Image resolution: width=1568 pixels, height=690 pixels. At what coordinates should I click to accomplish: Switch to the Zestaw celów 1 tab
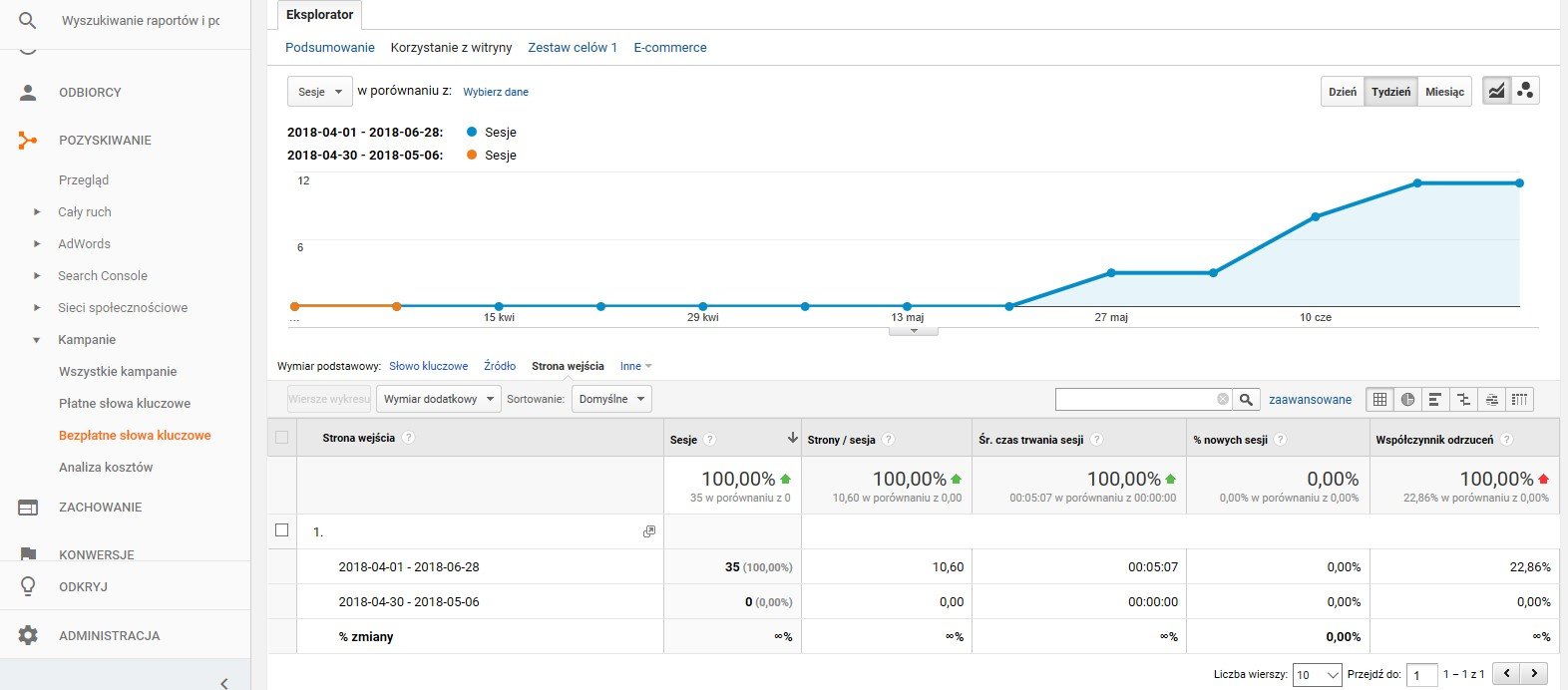573,48
